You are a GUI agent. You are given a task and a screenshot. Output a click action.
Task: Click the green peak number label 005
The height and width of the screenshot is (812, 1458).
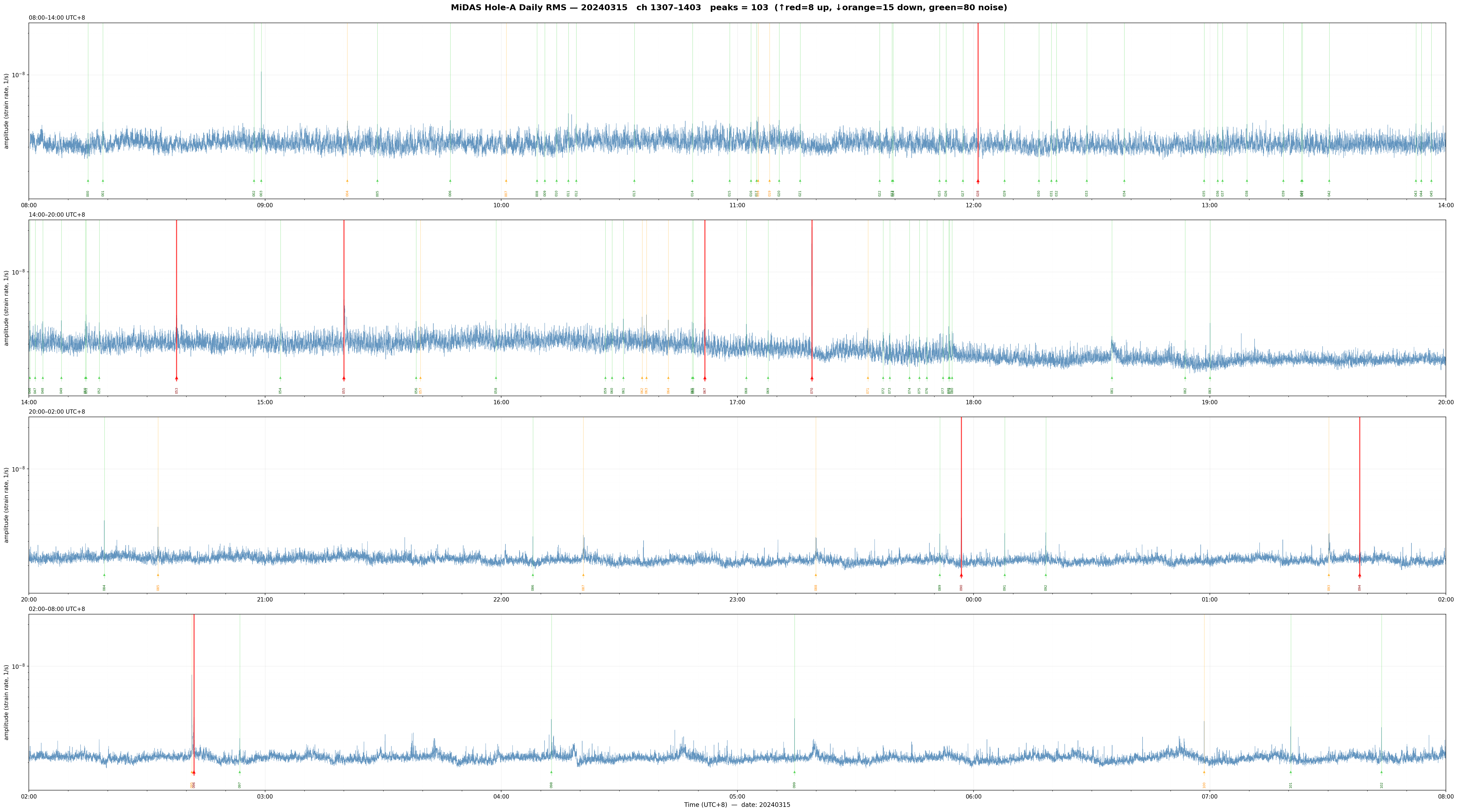378,194
